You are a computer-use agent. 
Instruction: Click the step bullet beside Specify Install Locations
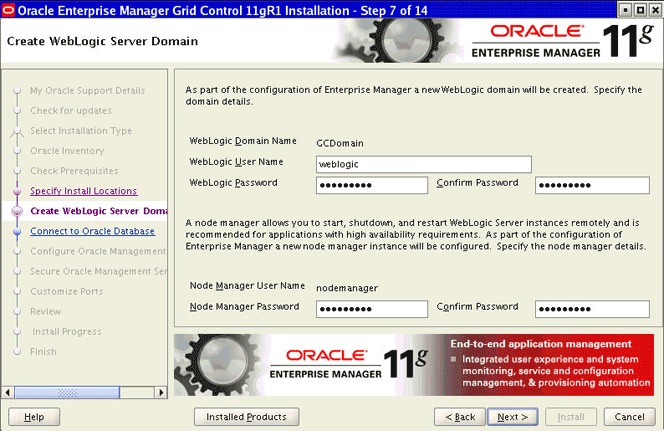[x=17, y=191]
